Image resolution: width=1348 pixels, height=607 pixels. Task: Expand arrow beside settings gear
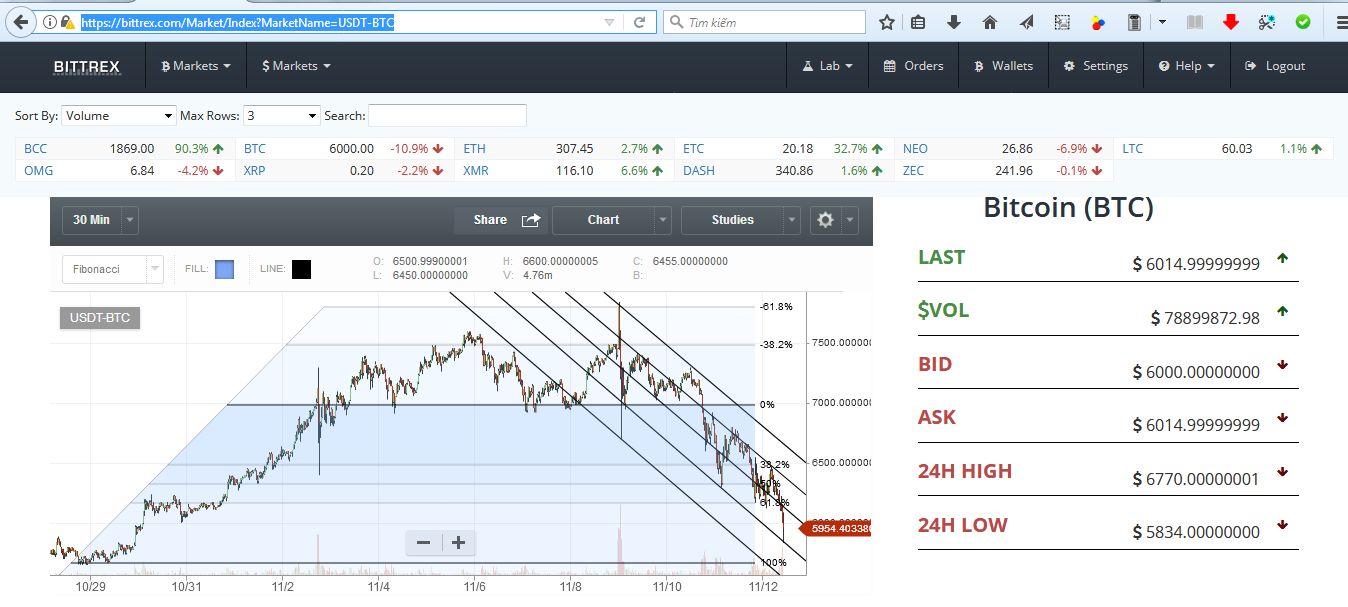[x=850, y=220]
